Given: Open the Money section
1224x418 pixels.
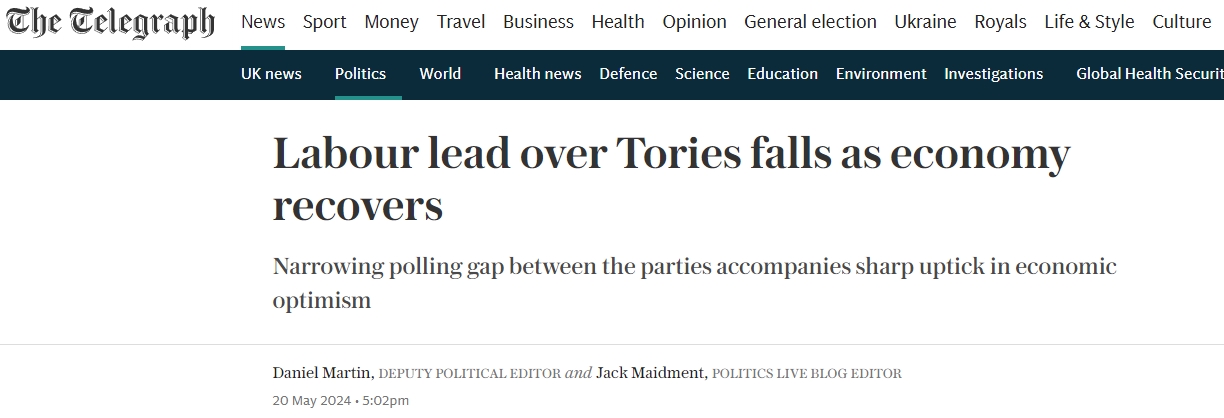Looking at the screenshot, I should point(392,22).
